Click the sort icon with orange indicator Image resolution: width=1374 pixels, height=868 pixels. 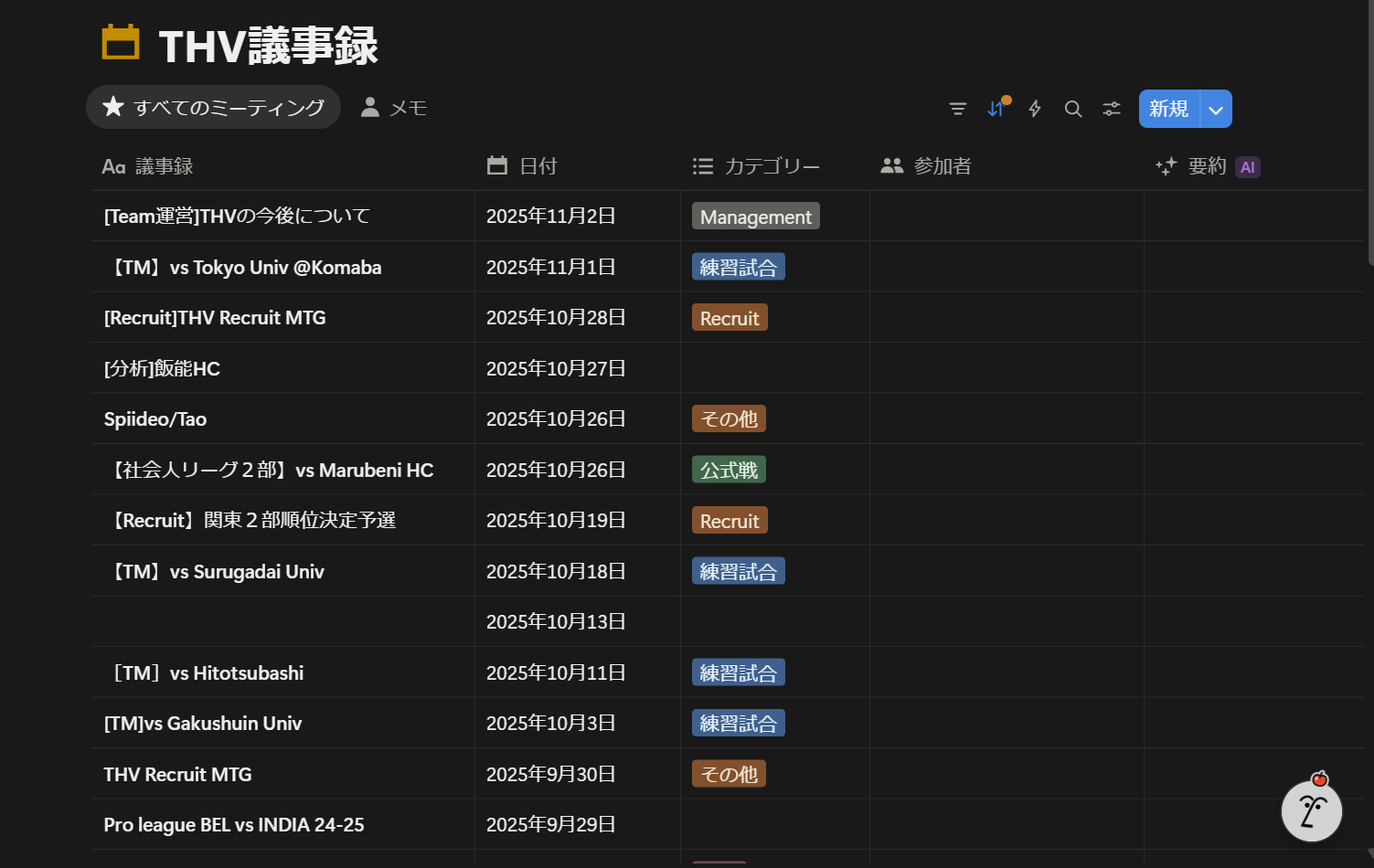(x=996, y=109)
